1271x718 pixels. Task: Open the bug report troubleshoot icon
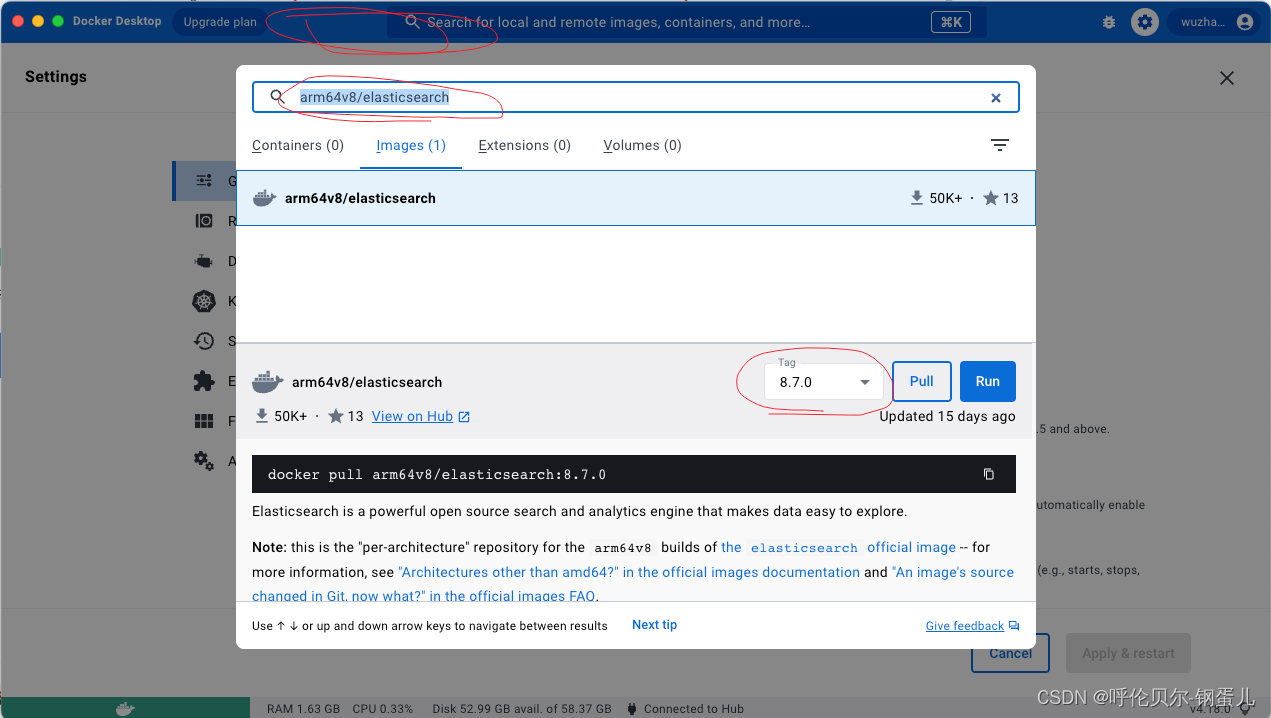coord(1108,22)
